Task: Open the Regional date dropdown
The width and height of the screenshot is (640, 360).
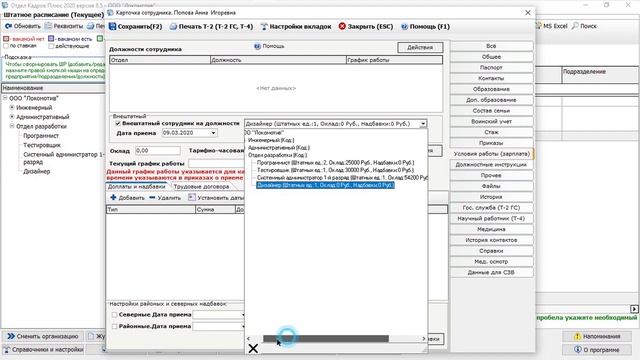Action: click(x=242, y=327)
